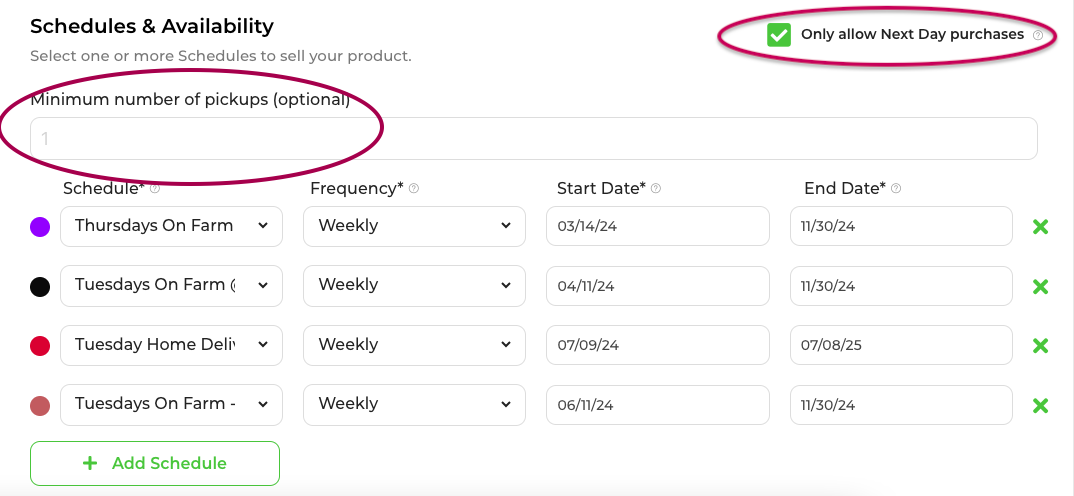
Task: Expand frequency dropdown in the last schedule row
Action: (414, 405)
